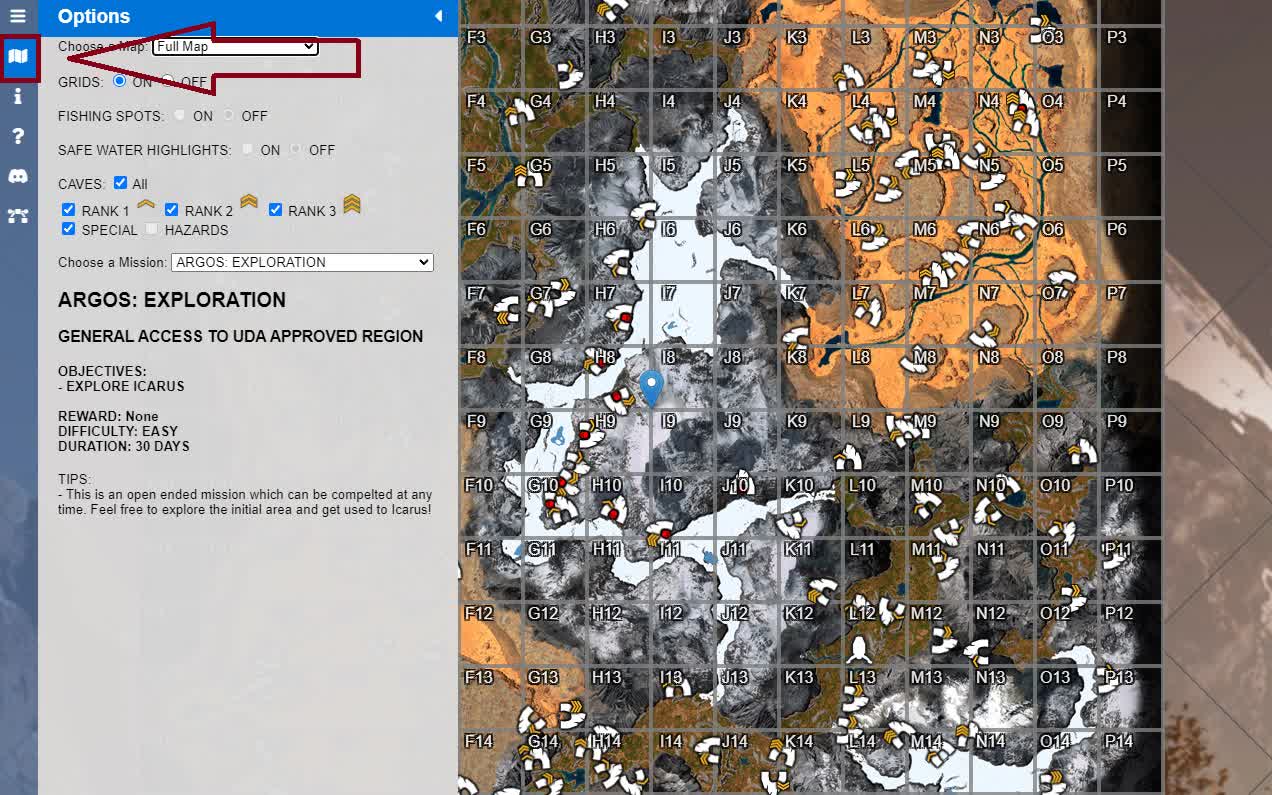Open the network diagram sidebar icon
1272x795 pixels.
coord(18,215)
